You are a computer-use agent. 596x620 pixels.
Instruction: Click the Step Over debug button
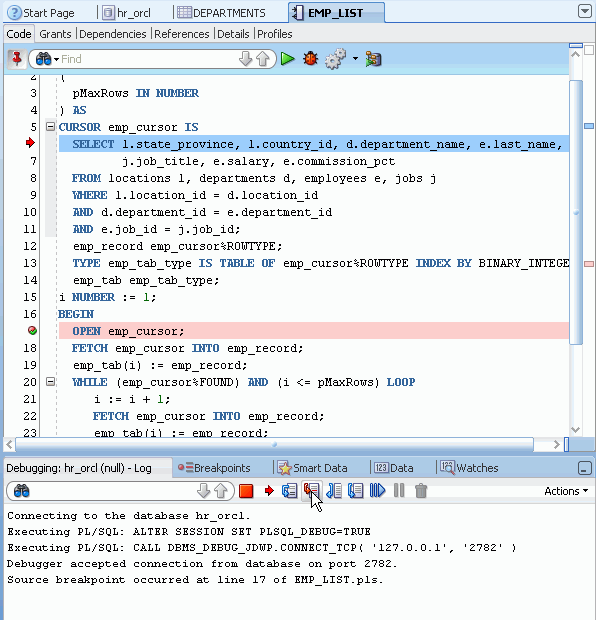click(289, 491)
